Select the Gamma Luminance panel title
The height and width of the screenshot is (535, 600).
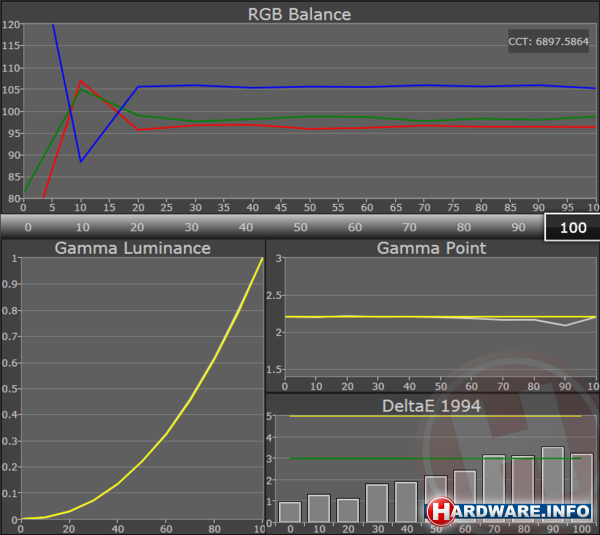click(132, 248)
